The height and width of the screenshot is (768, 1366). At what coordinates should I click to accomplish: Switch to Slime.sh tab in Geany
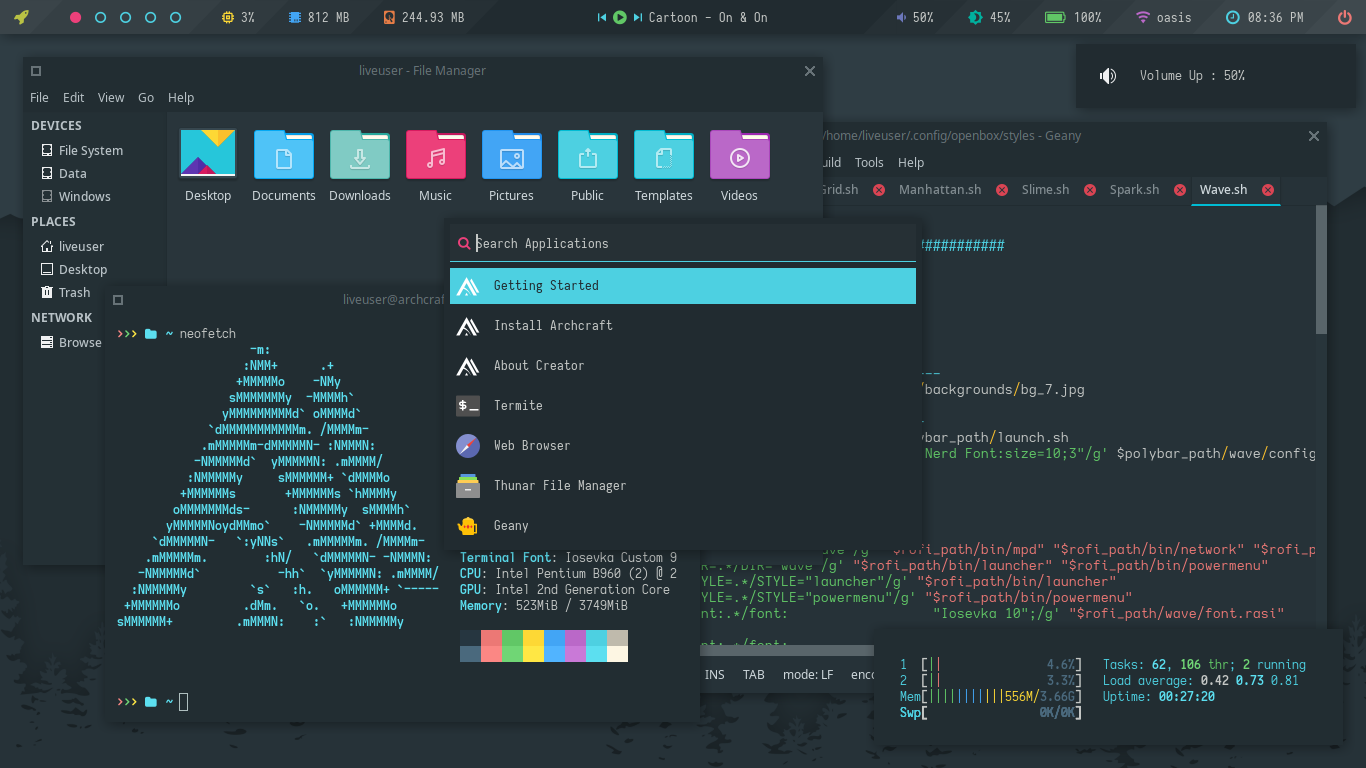(x=1045, y=190)
